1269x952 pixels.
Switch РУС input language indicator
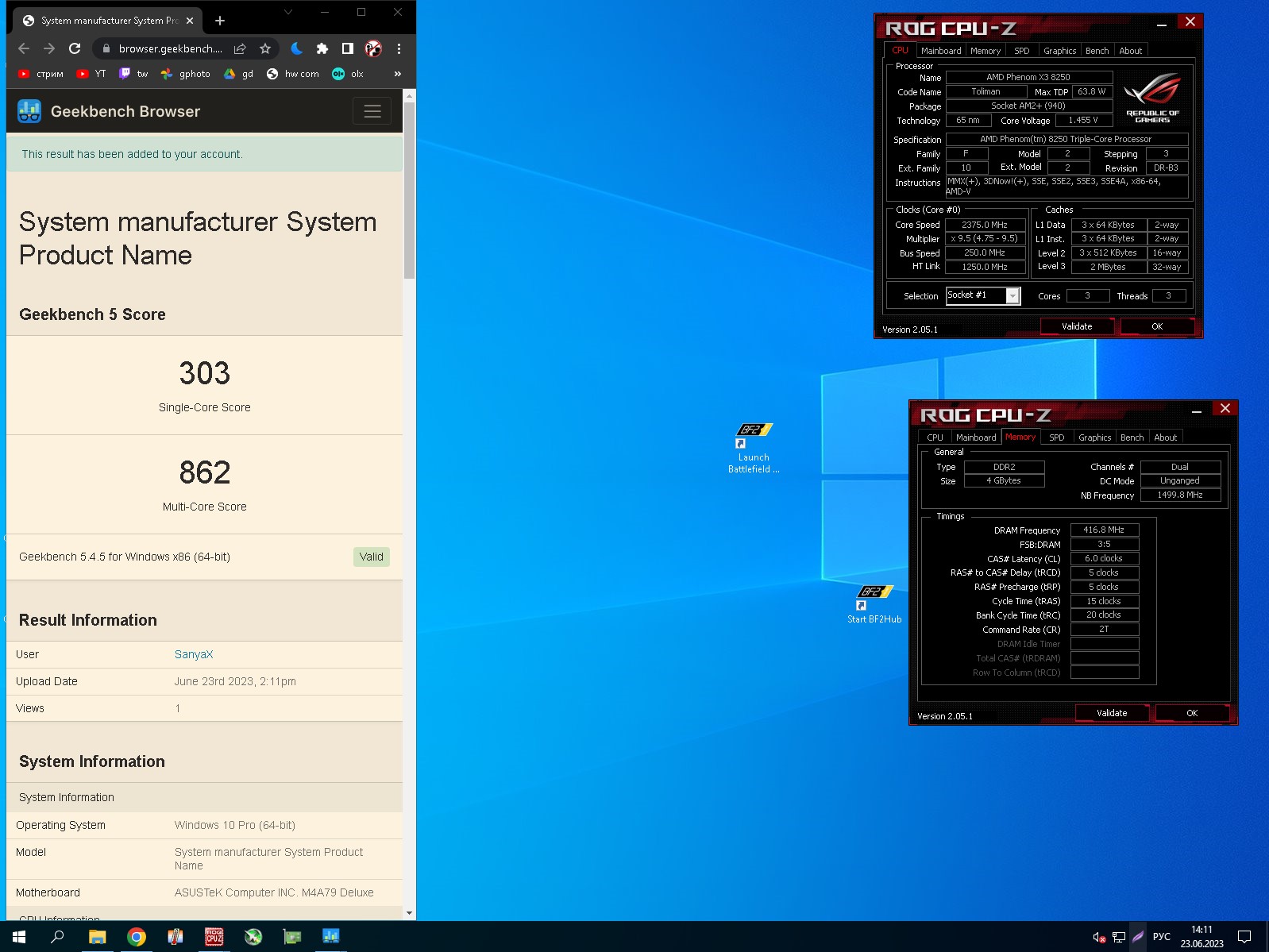point(1161,937)
